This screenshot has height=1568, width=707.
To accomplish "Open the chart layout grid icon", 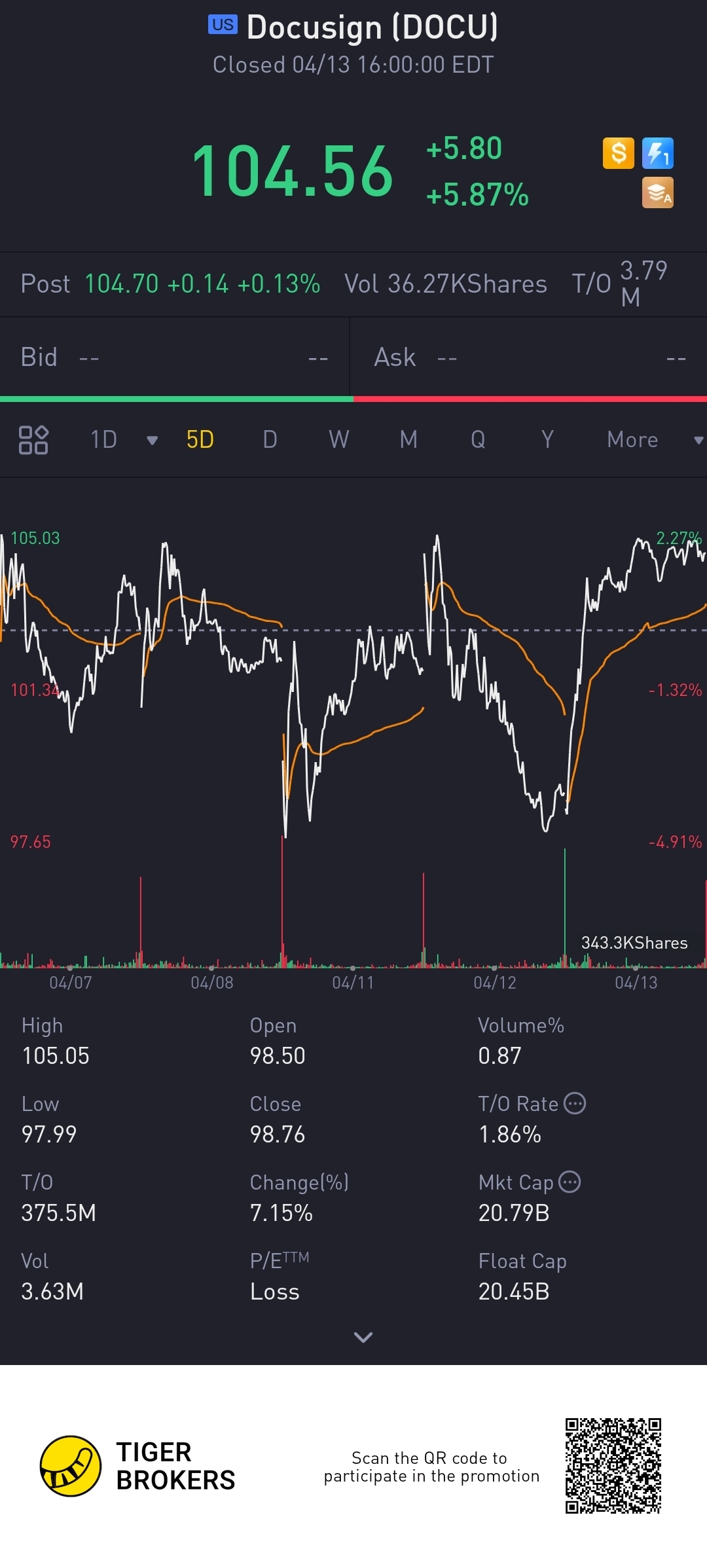I will [x=33, y=439].
